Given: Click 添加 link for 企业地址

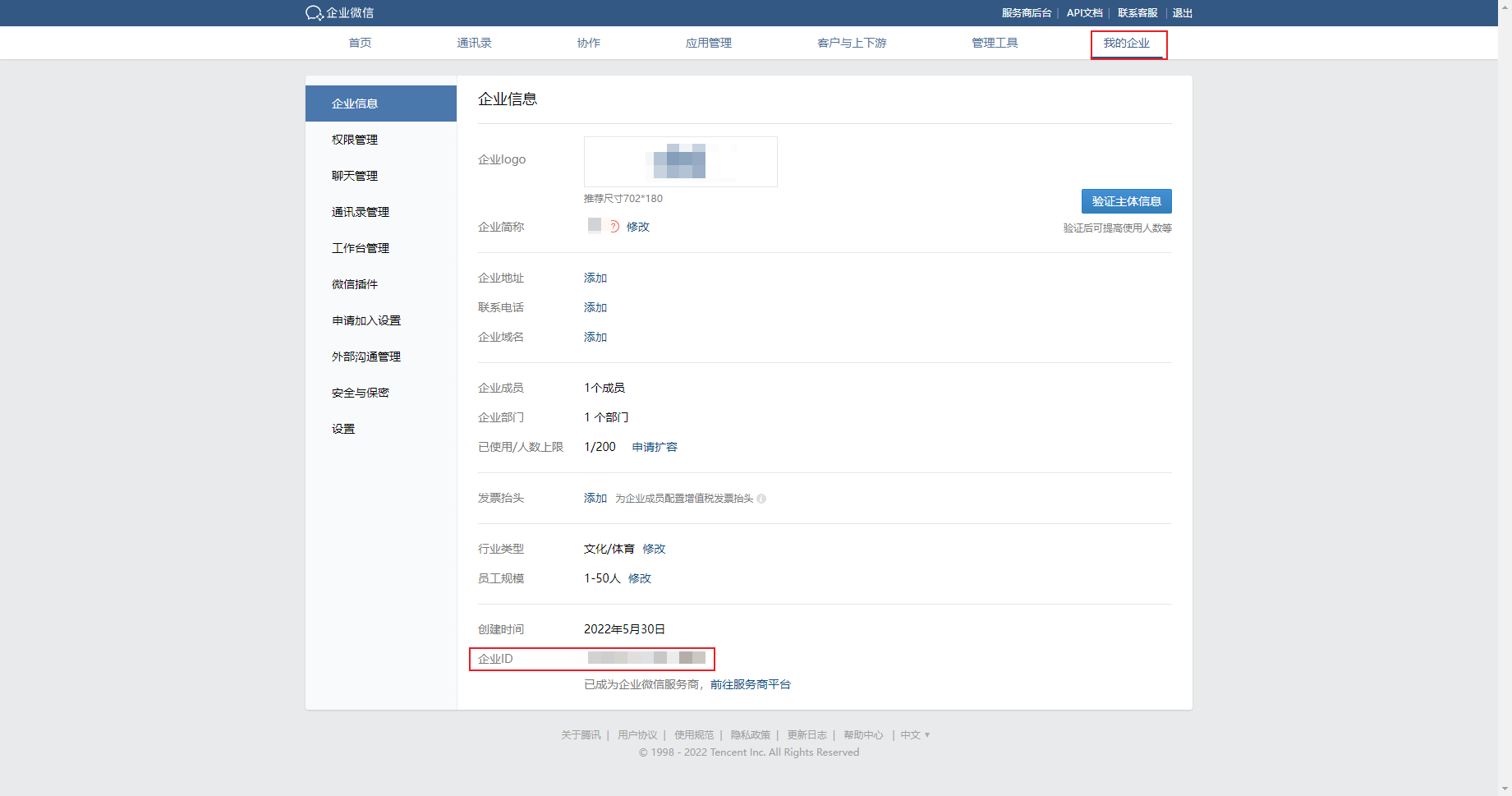Looking at the screenshot, I should click(595, 278).
